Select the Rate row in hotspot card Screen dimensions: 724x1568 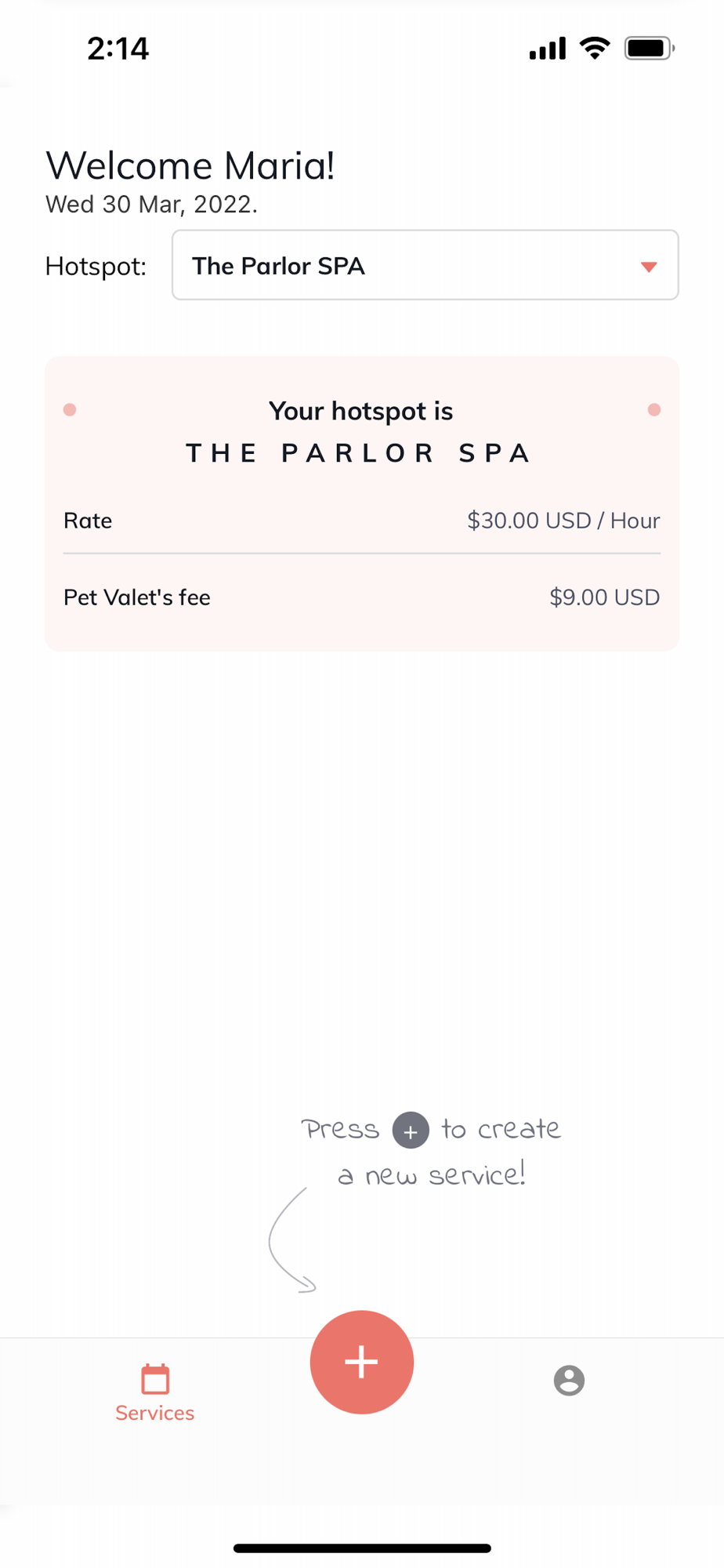[362, 521]
